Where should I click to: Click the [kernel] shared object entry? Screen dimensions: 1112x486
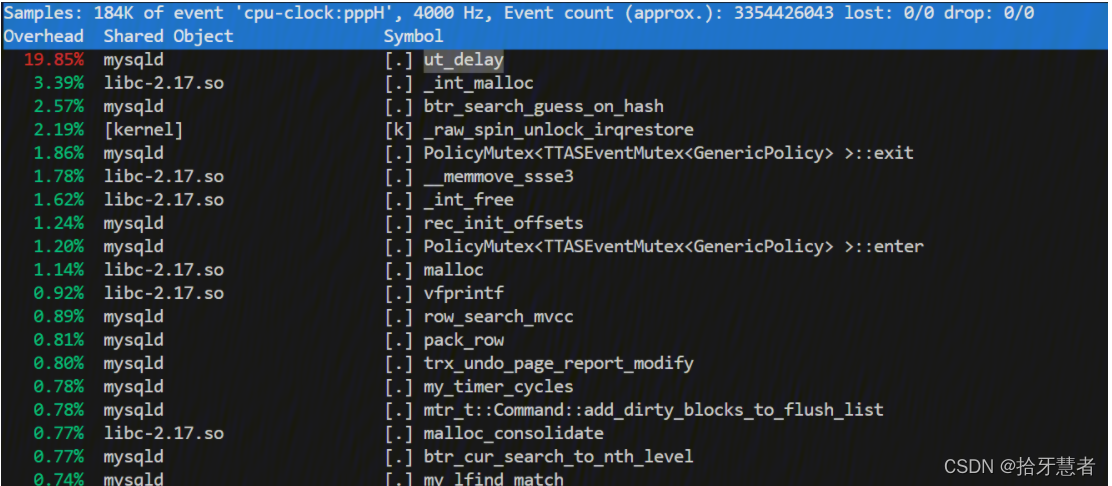[143, 131]
